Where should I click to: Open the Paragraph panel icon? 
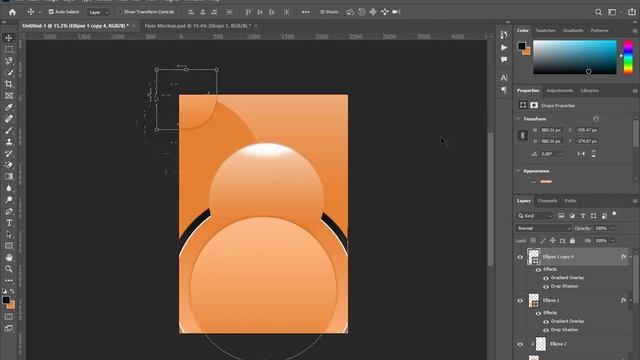[504, 90]
